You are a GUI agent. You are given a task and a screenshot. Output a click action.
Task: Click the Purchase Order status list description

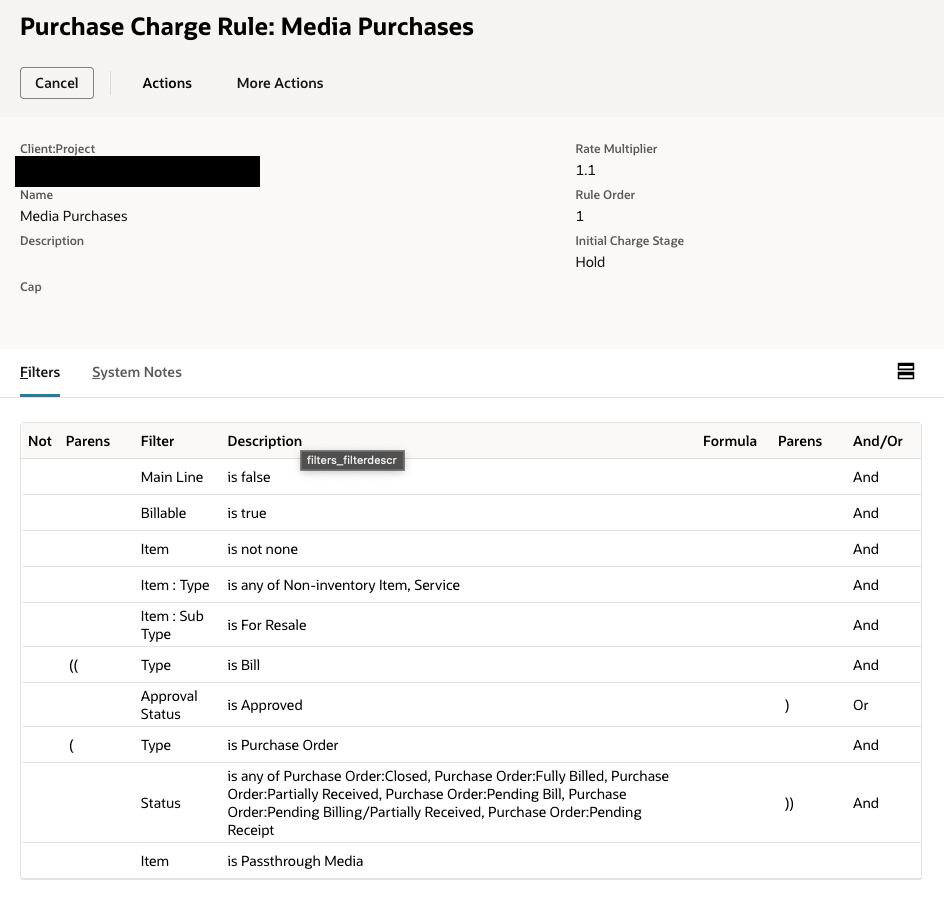(x=448, y=803)
